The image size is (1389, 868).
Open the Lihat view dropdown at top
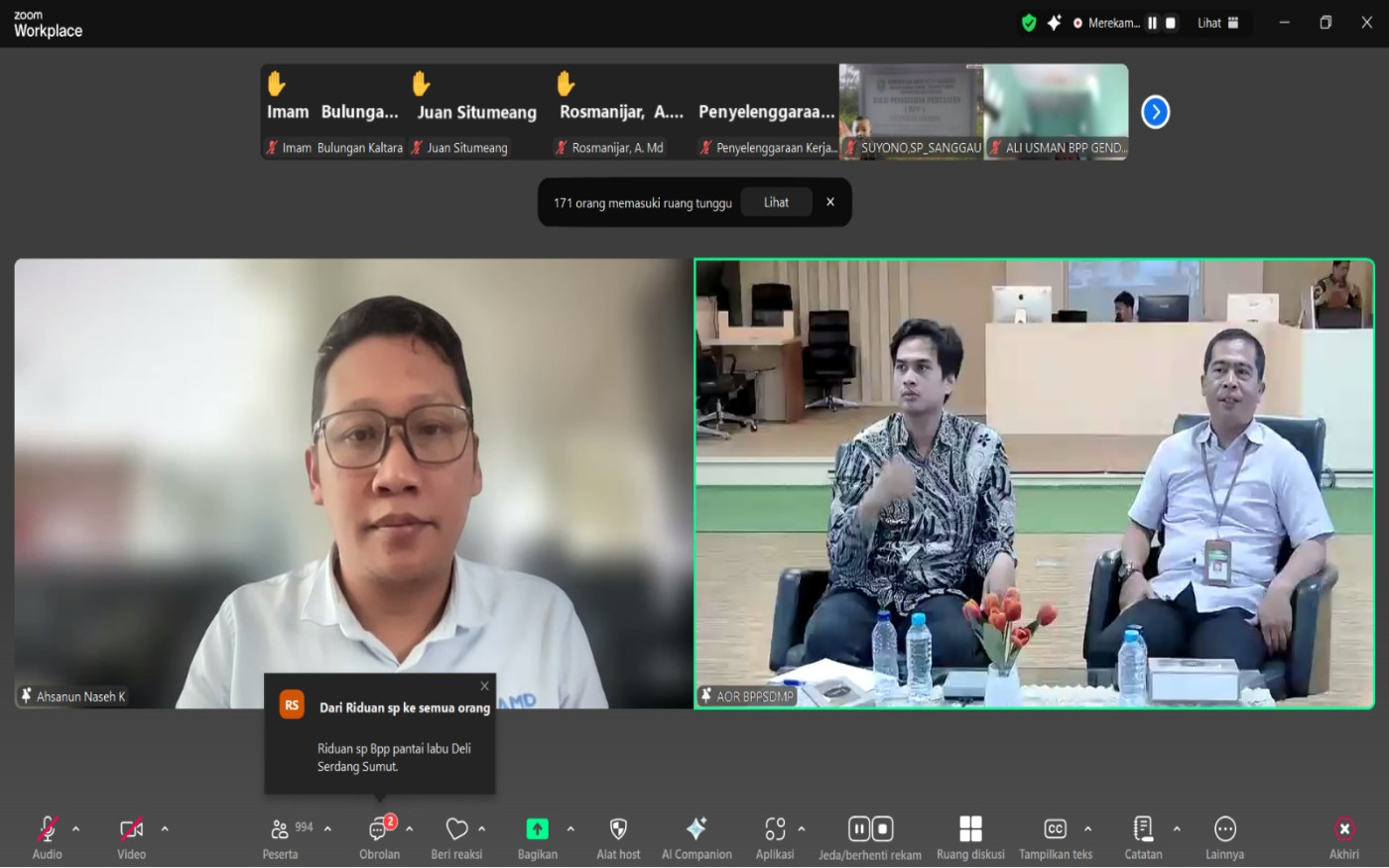[x=1217, y=23]
